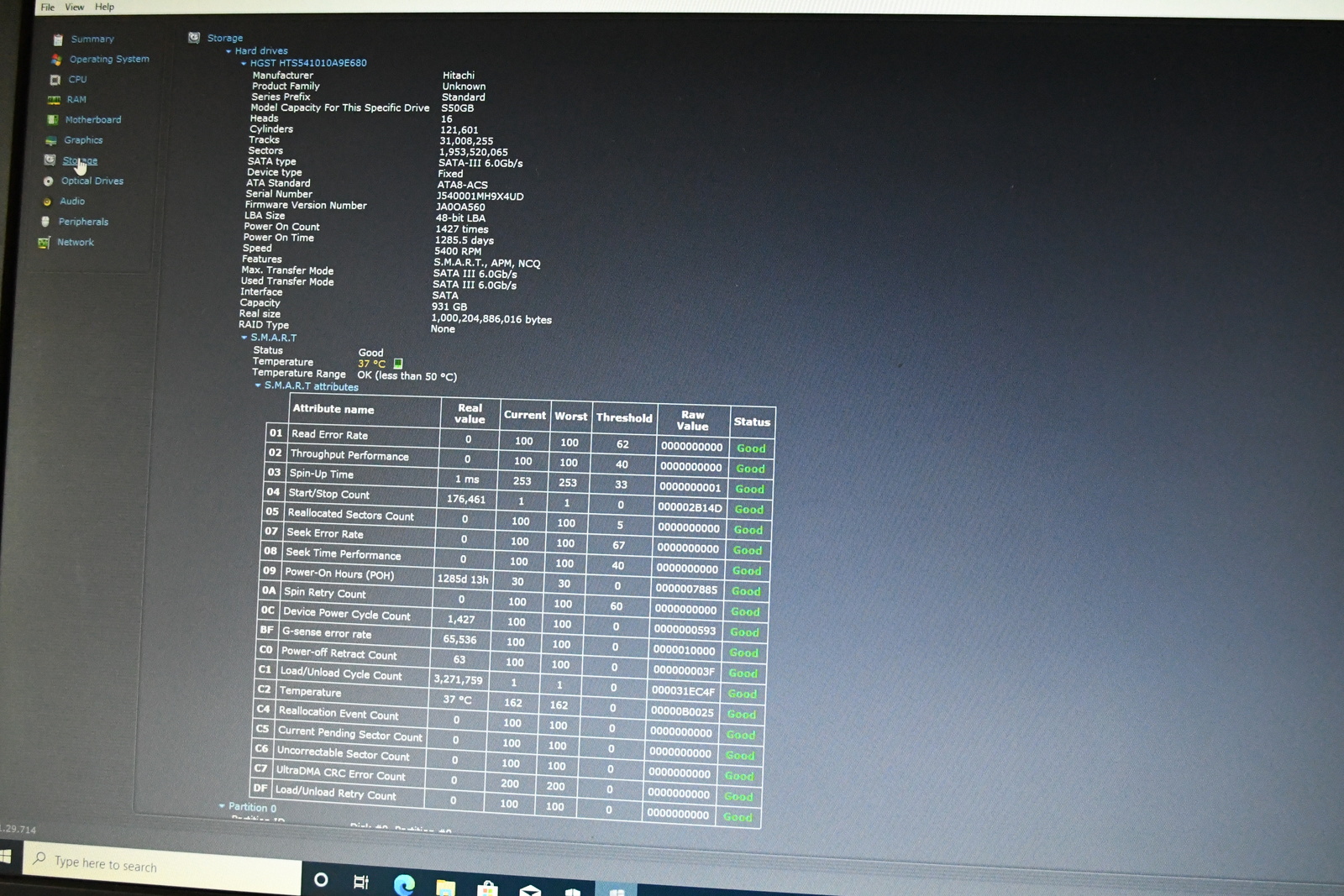Collapse the S.M.A.R.T section
Viewport: 1344px width, 896px height.
pos(244,338)
